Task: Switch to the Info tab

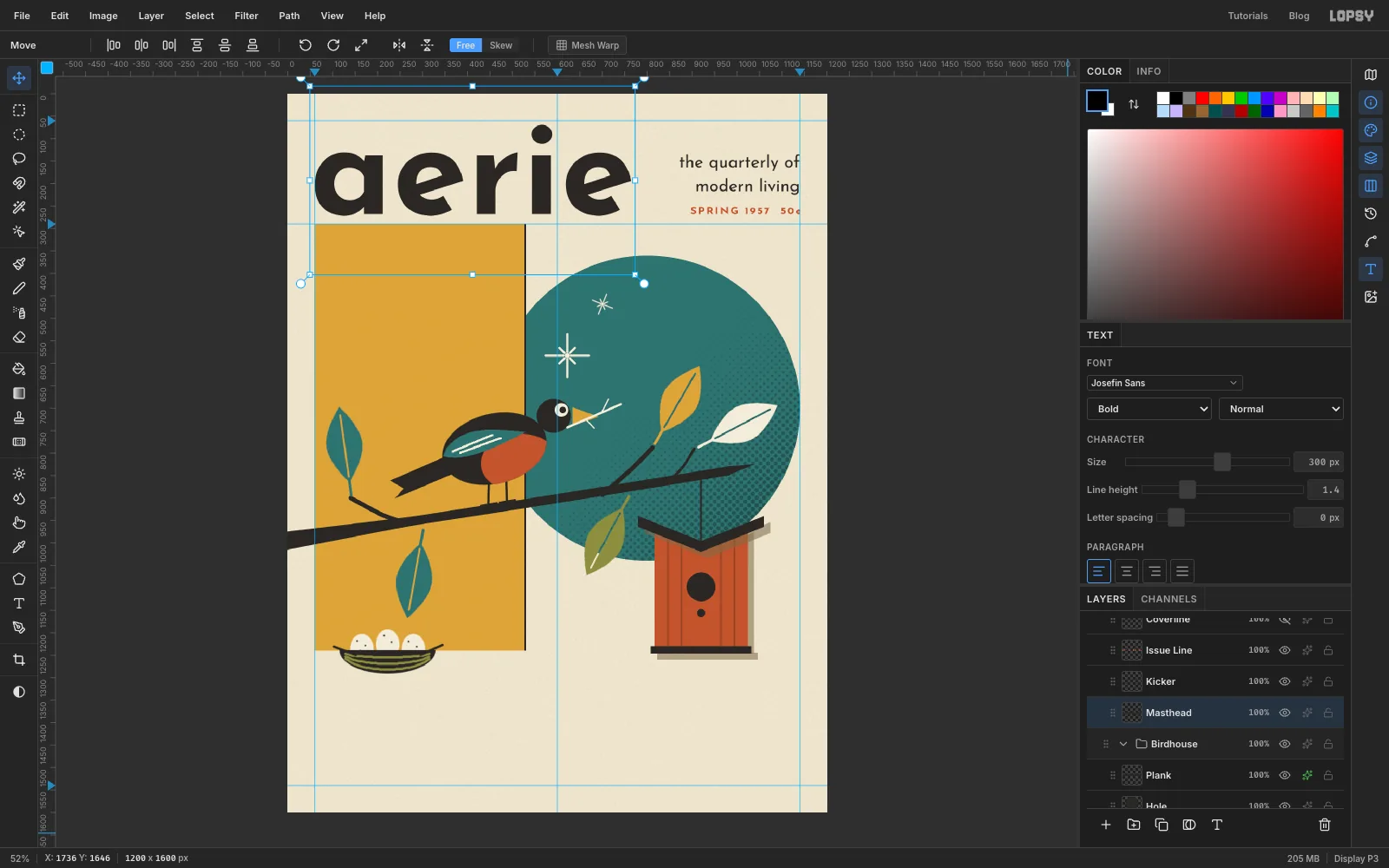Action: (x=1149, y=71)
